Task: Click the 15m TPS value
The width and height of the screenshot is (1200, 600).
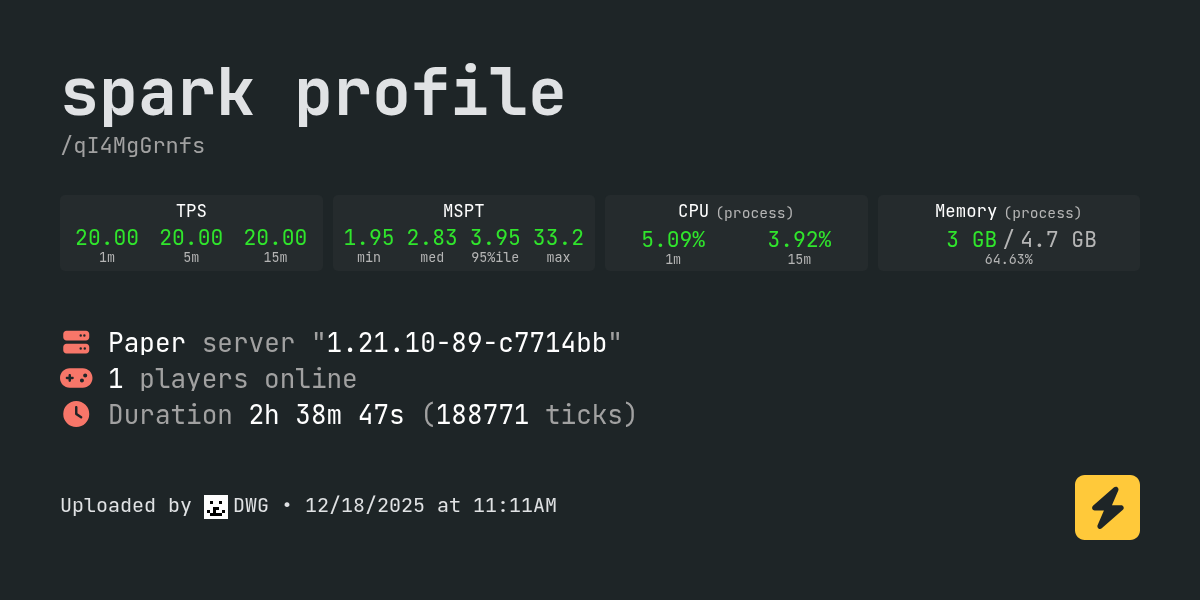Action: click(x=275, y=238)
